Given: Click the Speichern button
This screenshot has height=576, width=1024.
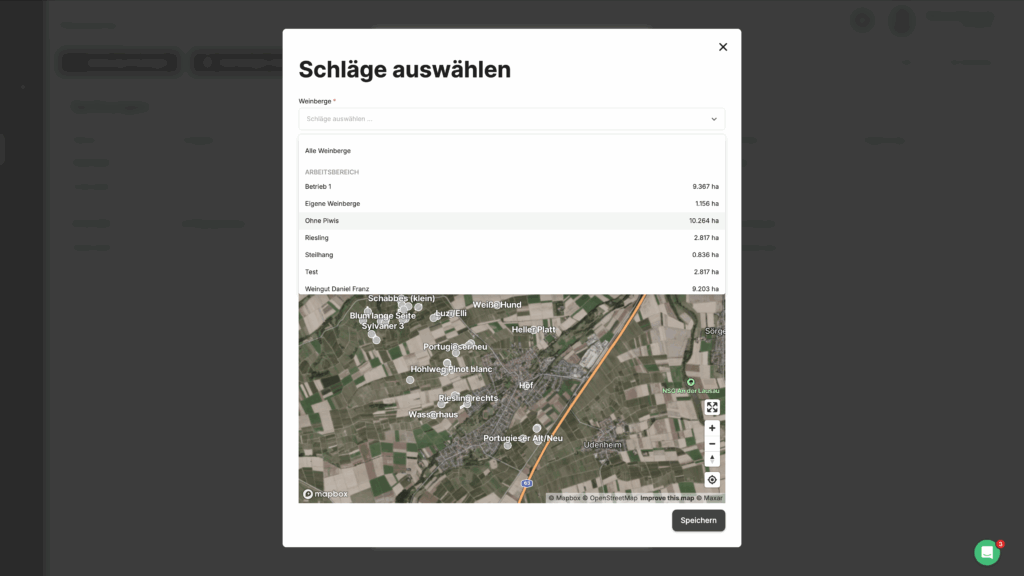Looking at the screenshot, I should 698,521.
